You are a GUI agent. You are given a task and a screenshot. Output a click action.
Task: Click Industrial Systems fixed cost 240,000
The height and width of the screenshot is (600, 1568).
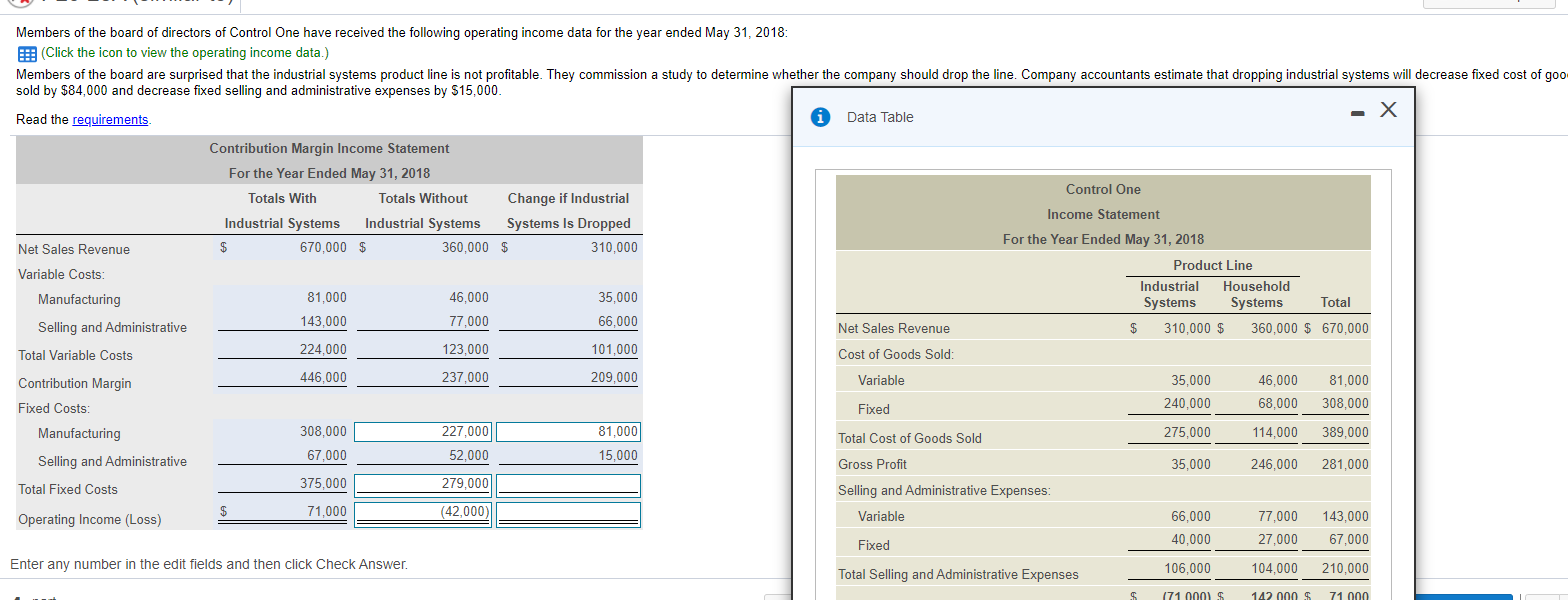pyautogui.click(x=1186, y=402)
